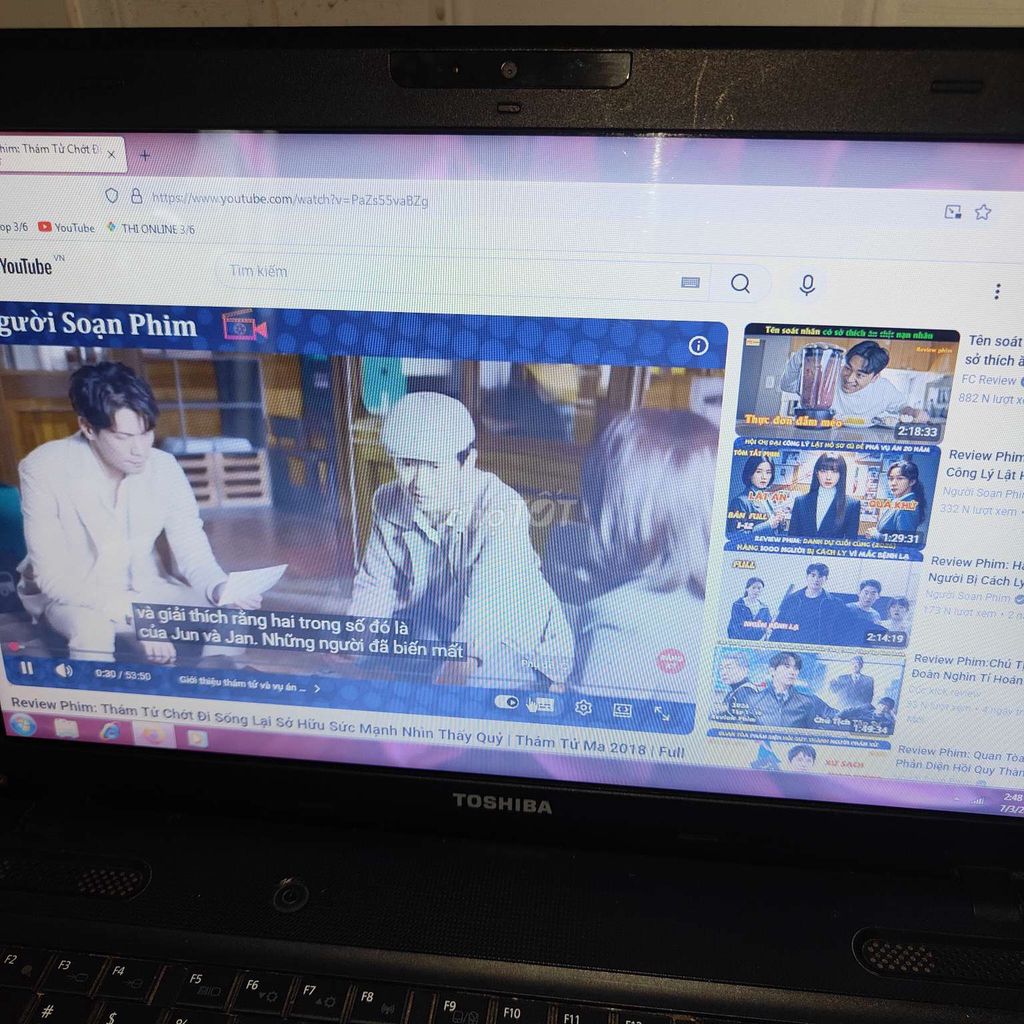Enter fullscreen mode in the player

pos(661,714)
